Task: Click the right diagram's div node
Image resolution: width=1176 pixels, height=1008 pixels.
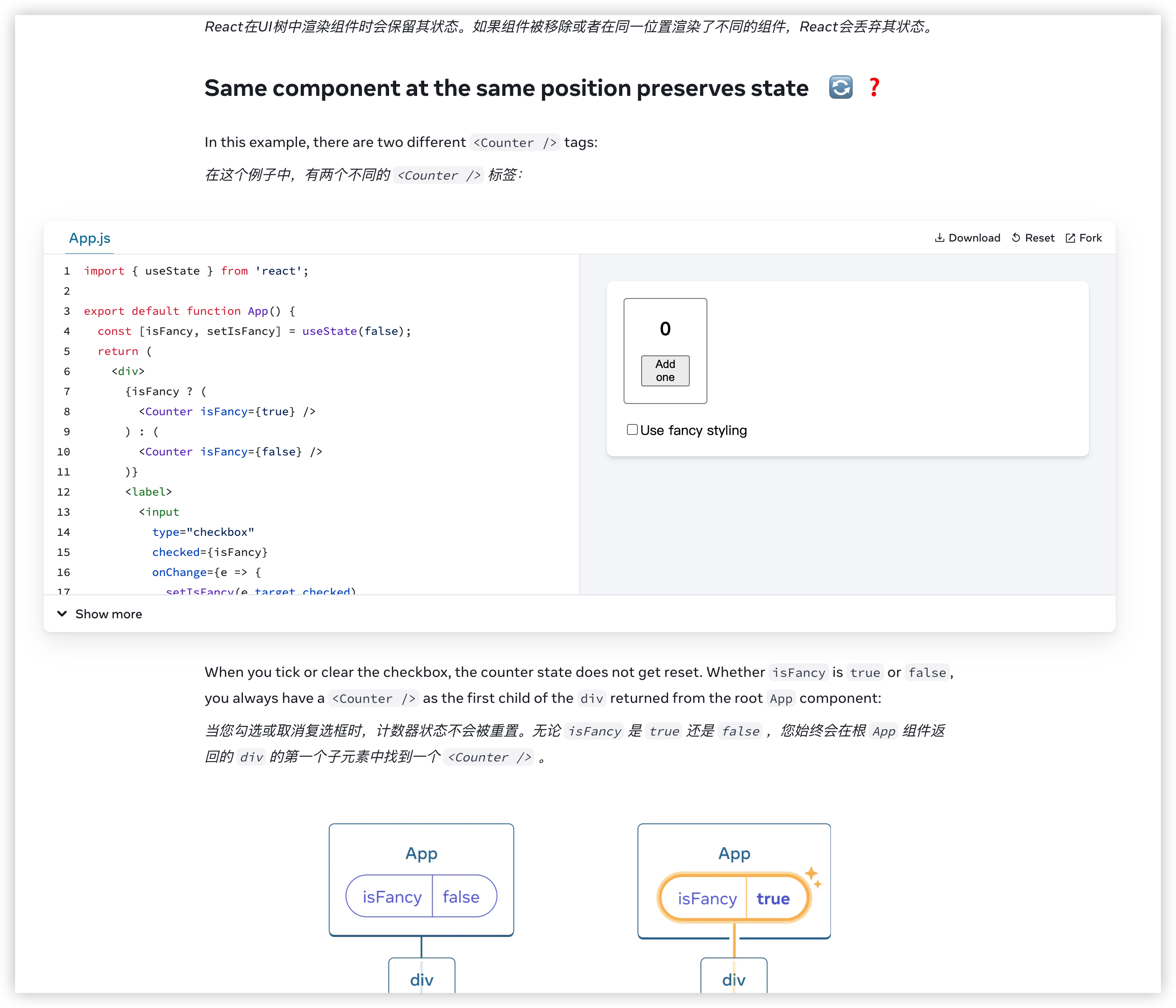Action: coord(733,979)
